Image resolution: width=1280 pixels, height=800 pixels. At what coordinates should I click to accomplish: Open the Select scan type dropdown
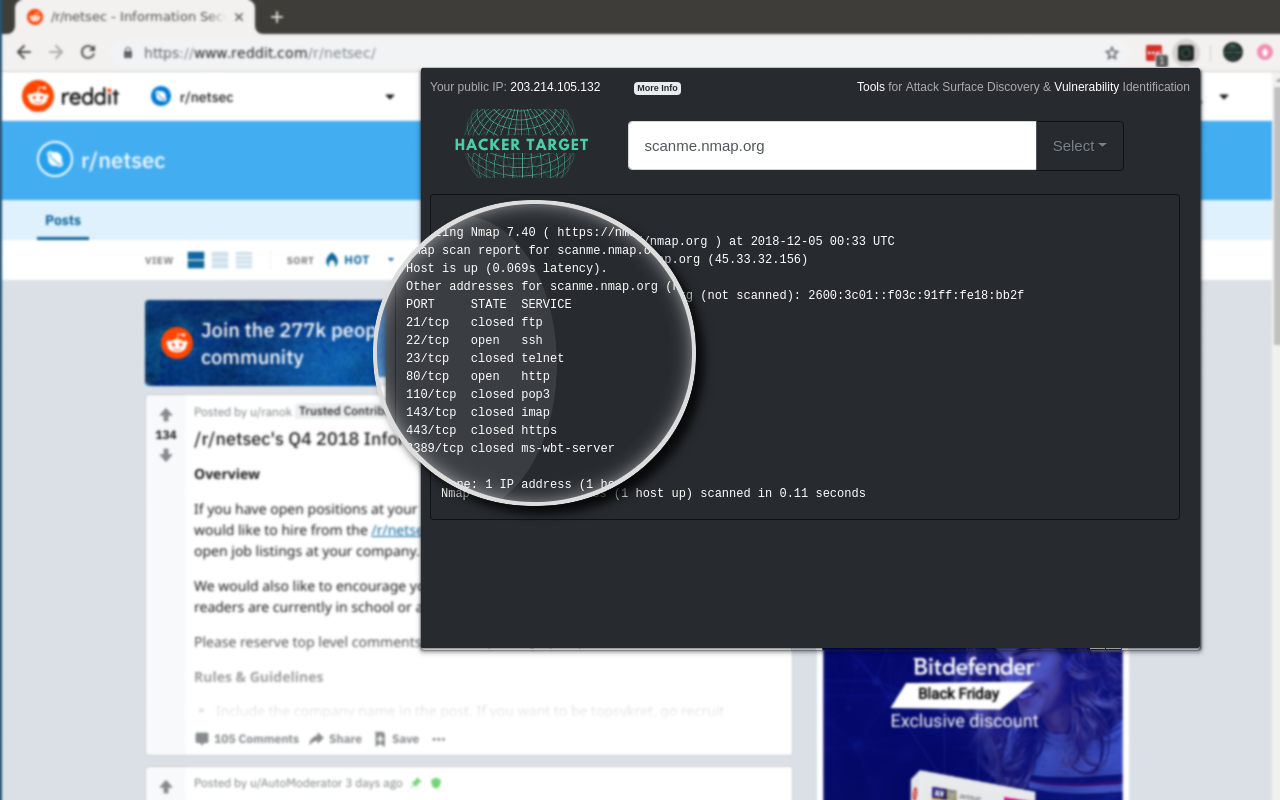tap(1078, 145)
